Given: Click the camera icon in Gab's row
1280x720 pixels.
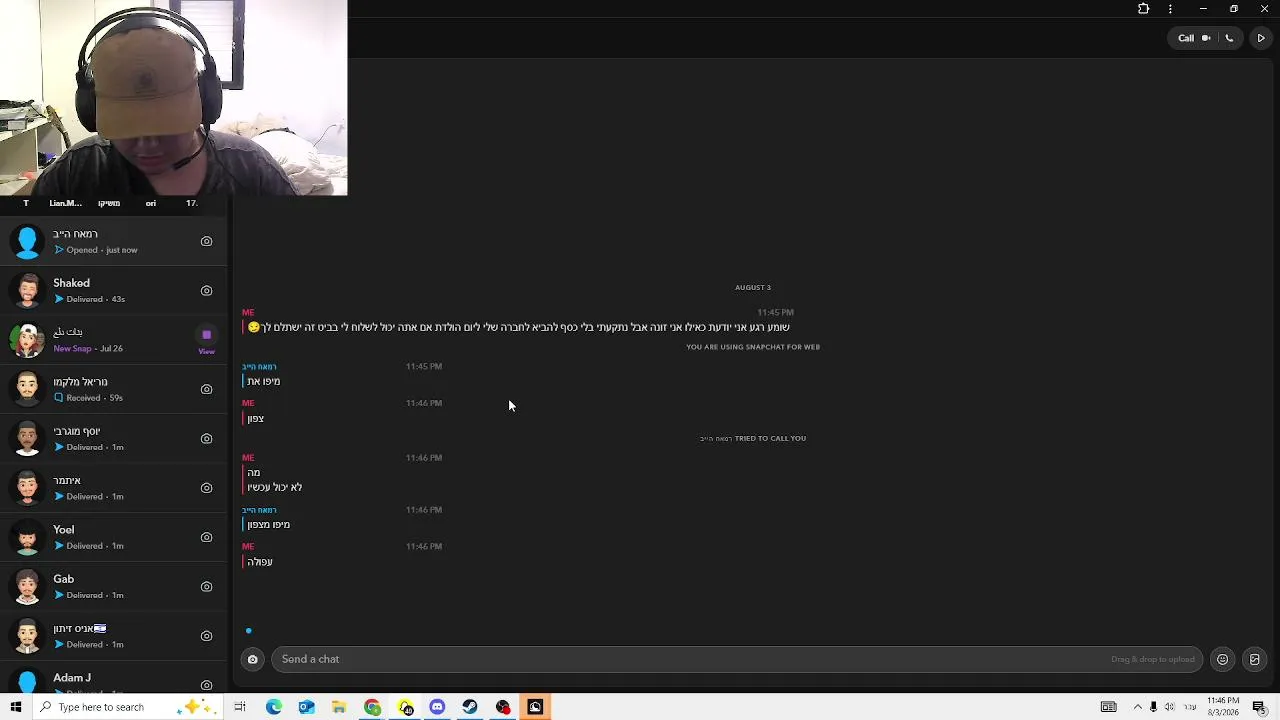Looking at the screenshot, I should tap(206, 587).
